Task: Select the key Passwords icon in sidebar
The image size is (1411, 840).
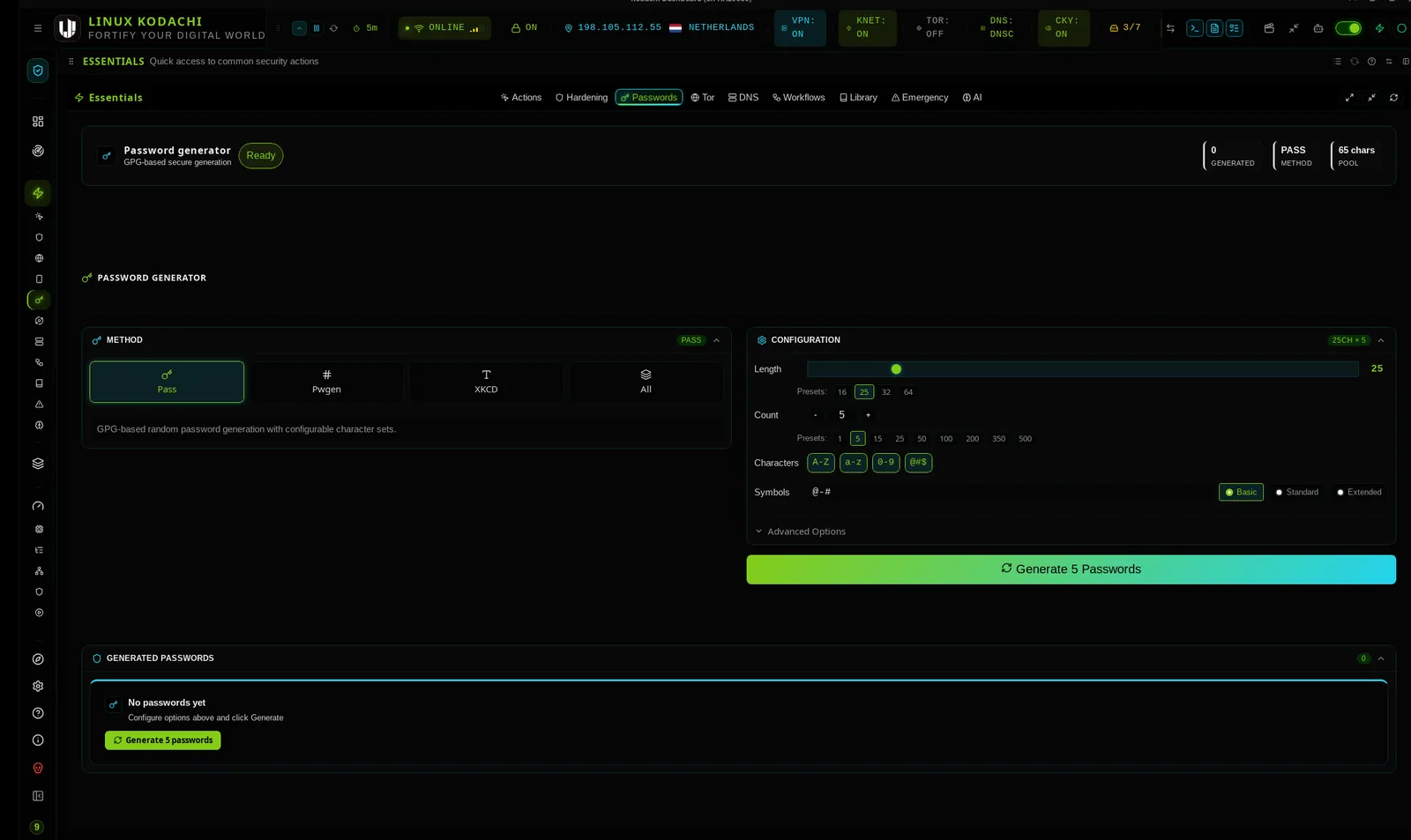Action: pos(39,300)
